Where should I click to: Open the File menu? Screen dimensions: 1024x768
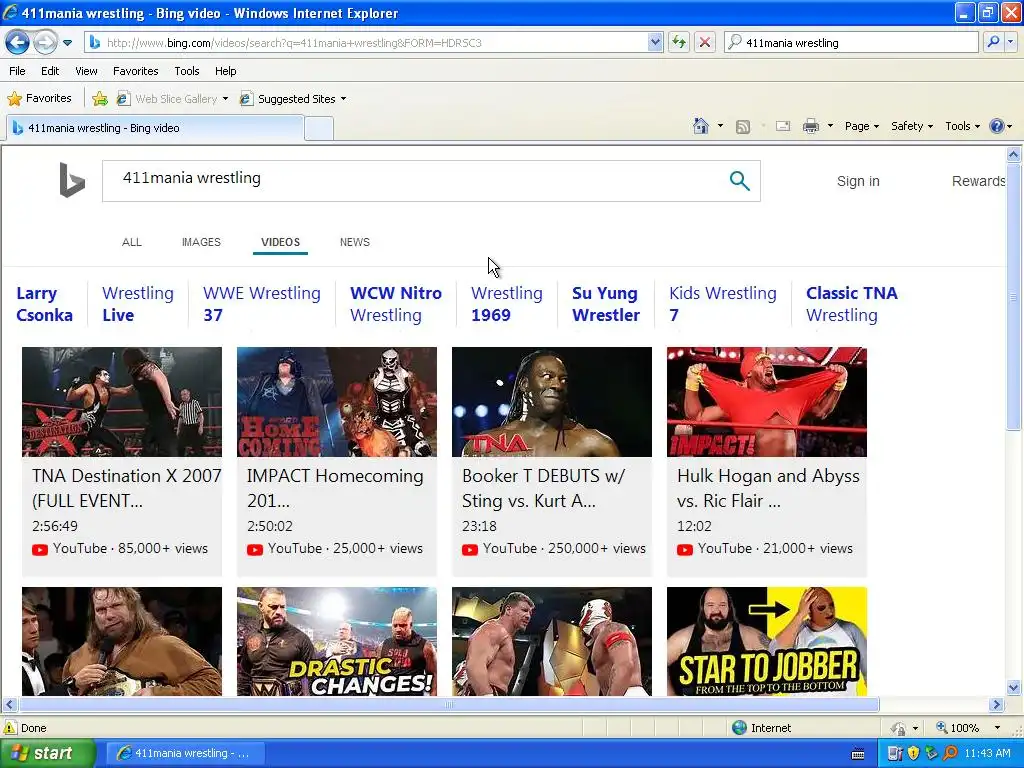pyautogui.click(x=18, y=71)
